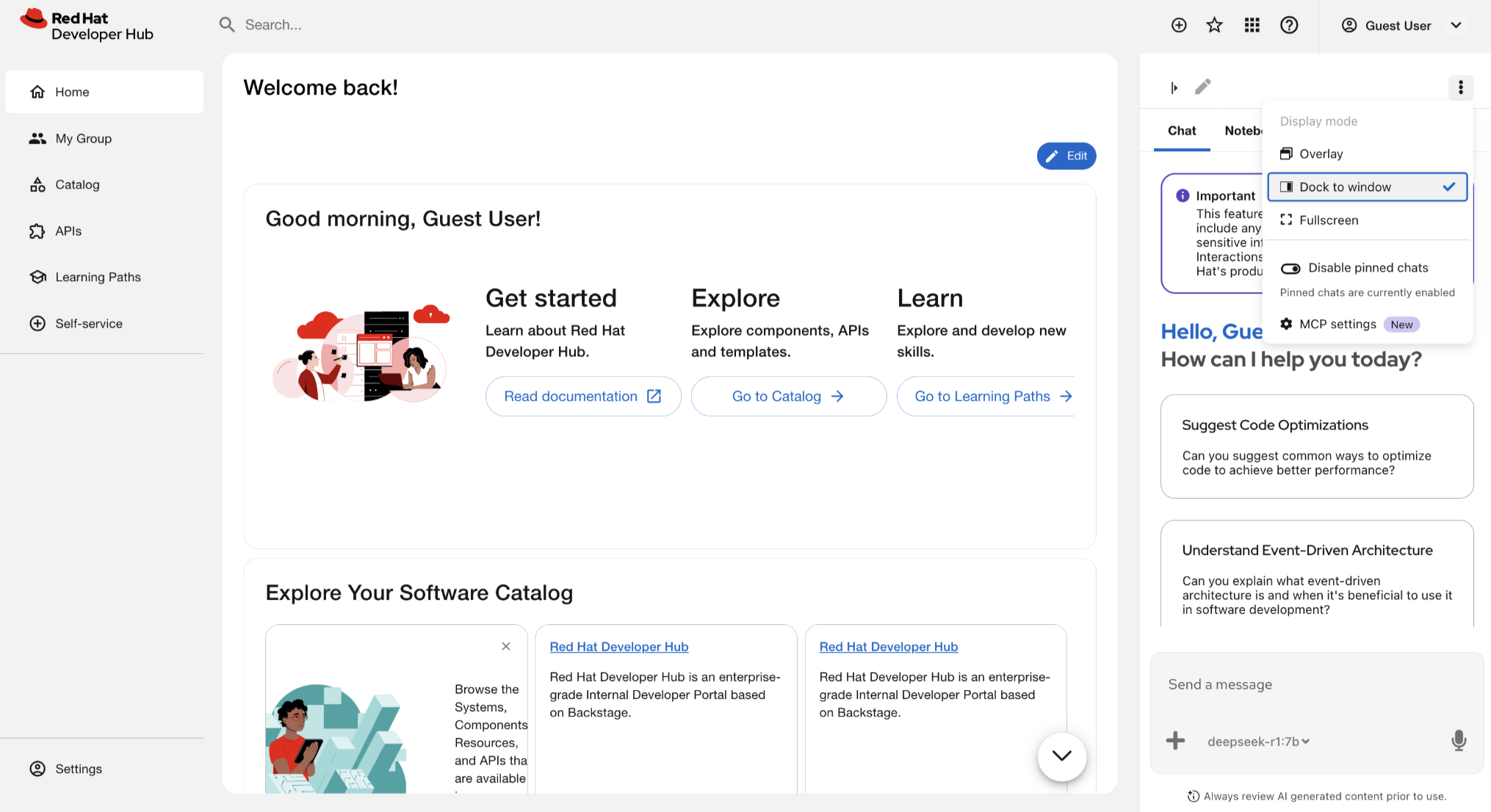The image size is (1491, 812).
Task: Click the Read documentation button
Action: click(x=583, y=396)
